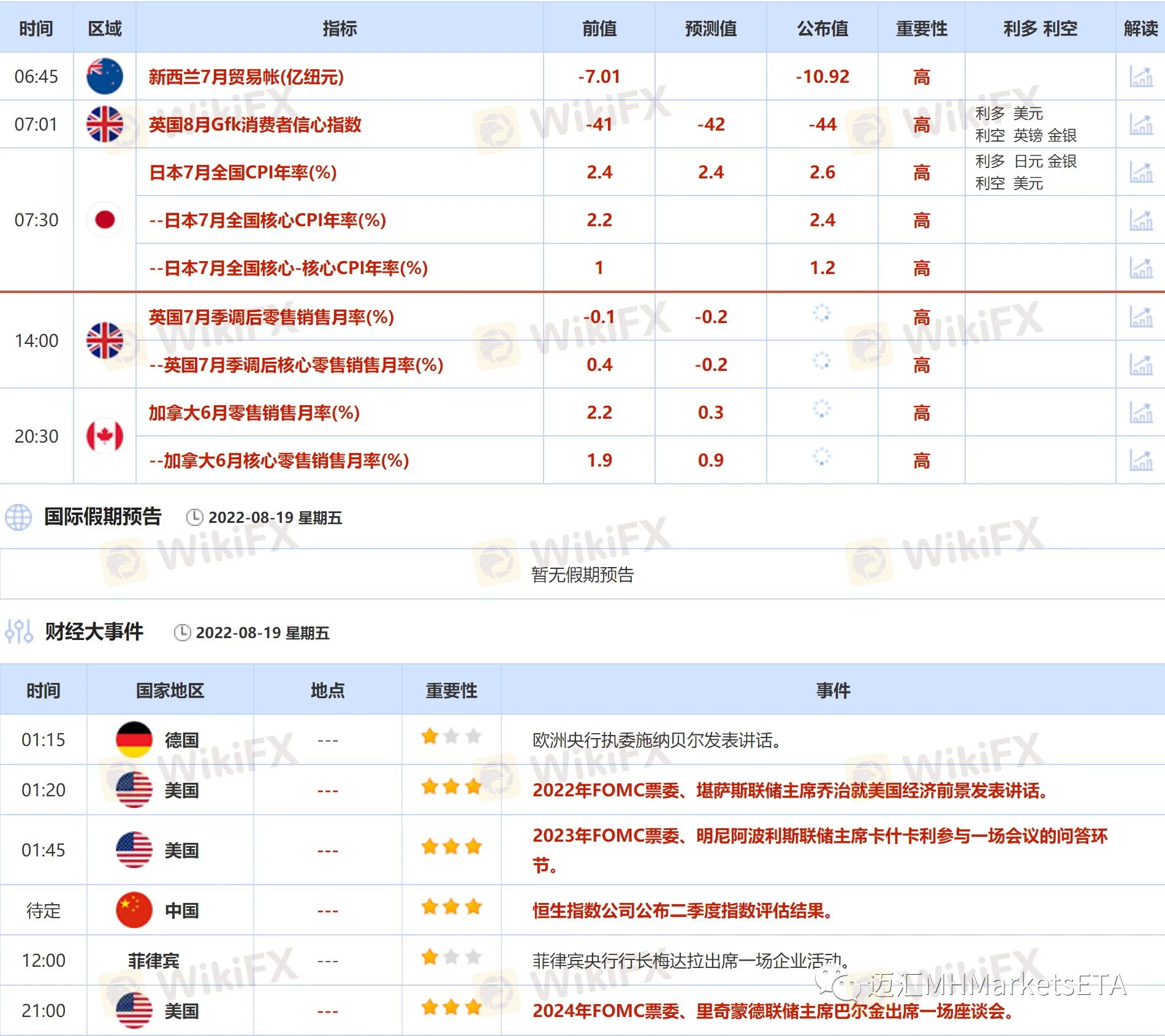Open chart icon for Japan core-core CPI row
This screenshot has height=1036, width=1165.
coord(1140,268)
